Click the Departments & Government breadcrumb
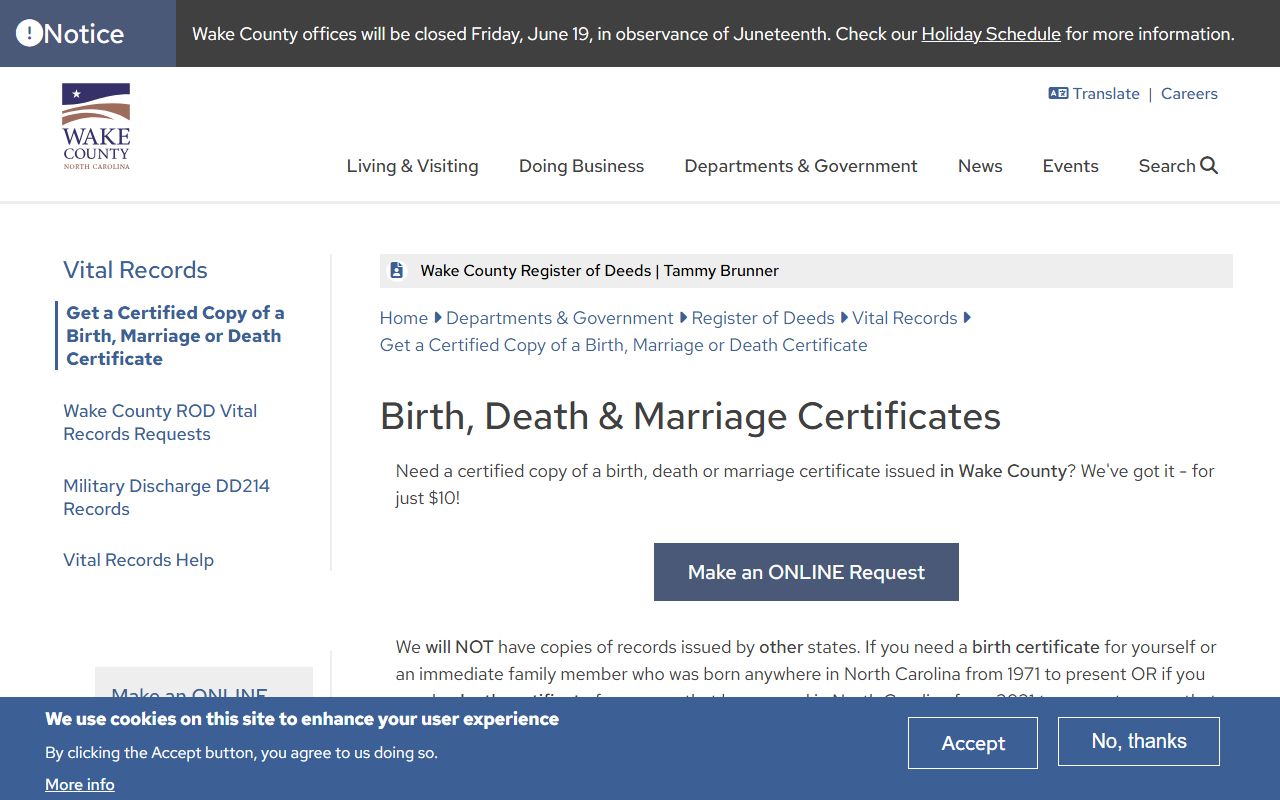1280x800 pixels. pyautogui.click(x=560, y=318)
